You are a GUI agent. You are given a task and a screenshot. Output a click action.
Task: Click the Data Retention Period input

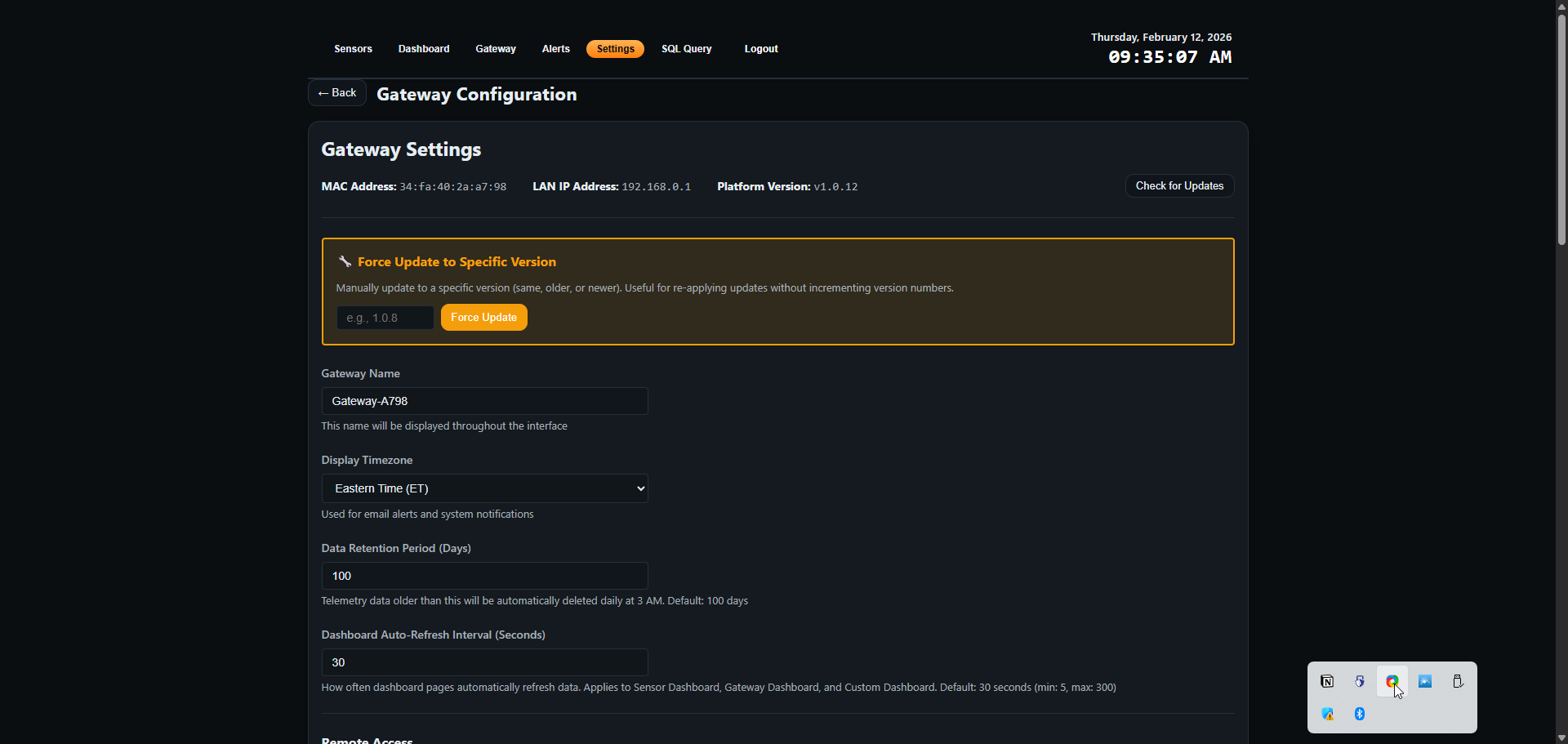click(484, 576)
